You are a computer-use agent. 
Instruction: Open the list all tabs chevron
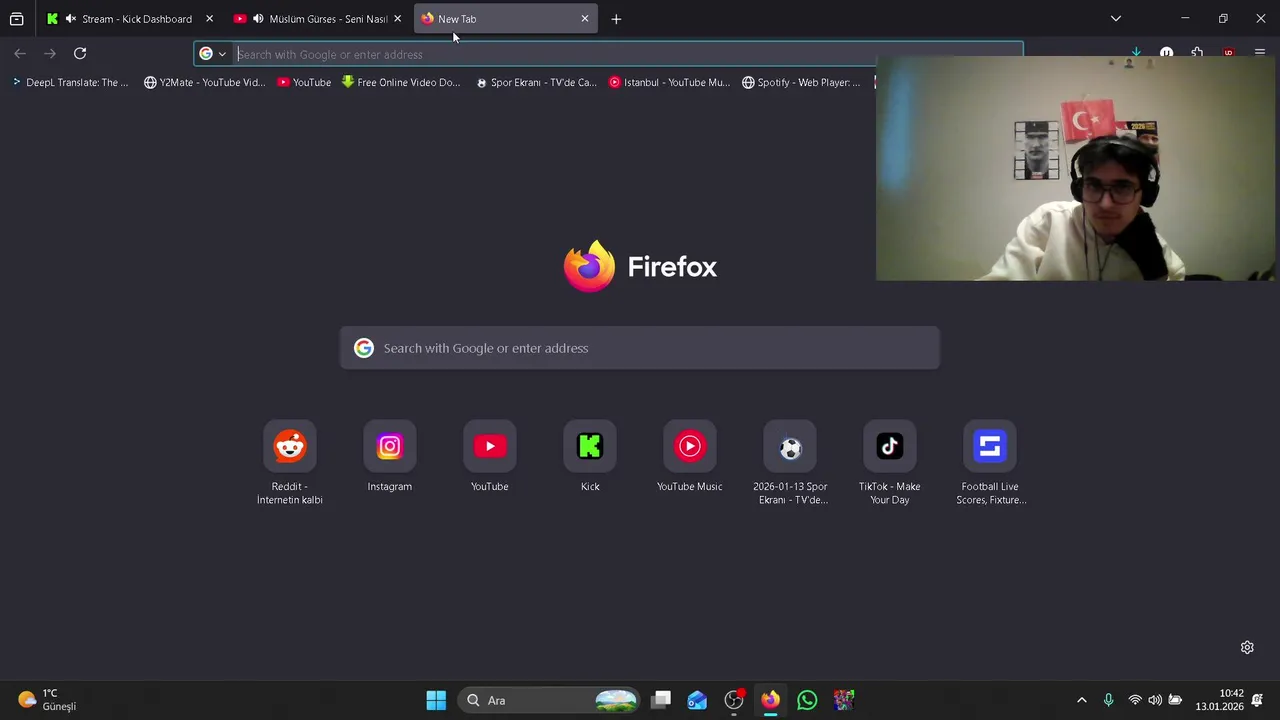(1116, 19)
